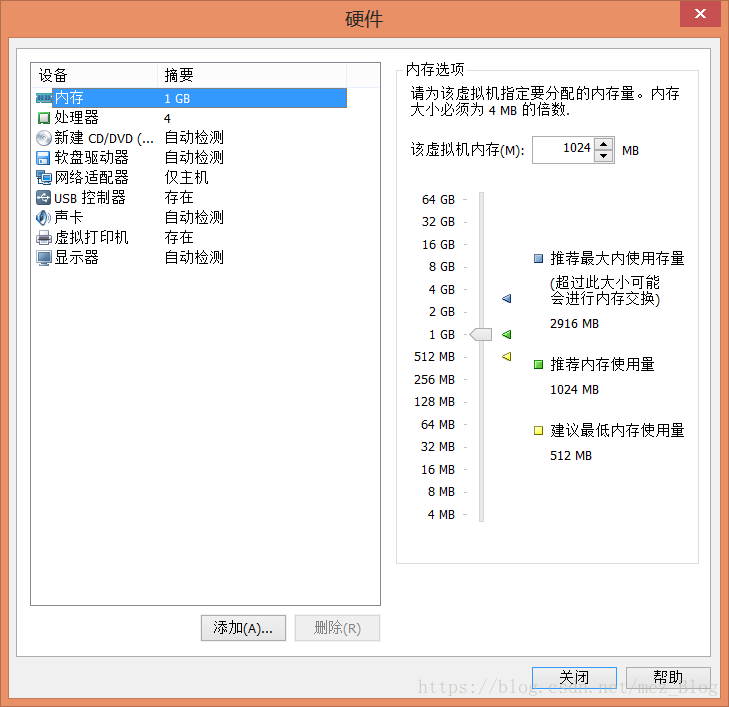The width and height of the screenshot is (729, 707).
Task: Decrease memory with the down spinner arrow
Action: pos(603,156)
